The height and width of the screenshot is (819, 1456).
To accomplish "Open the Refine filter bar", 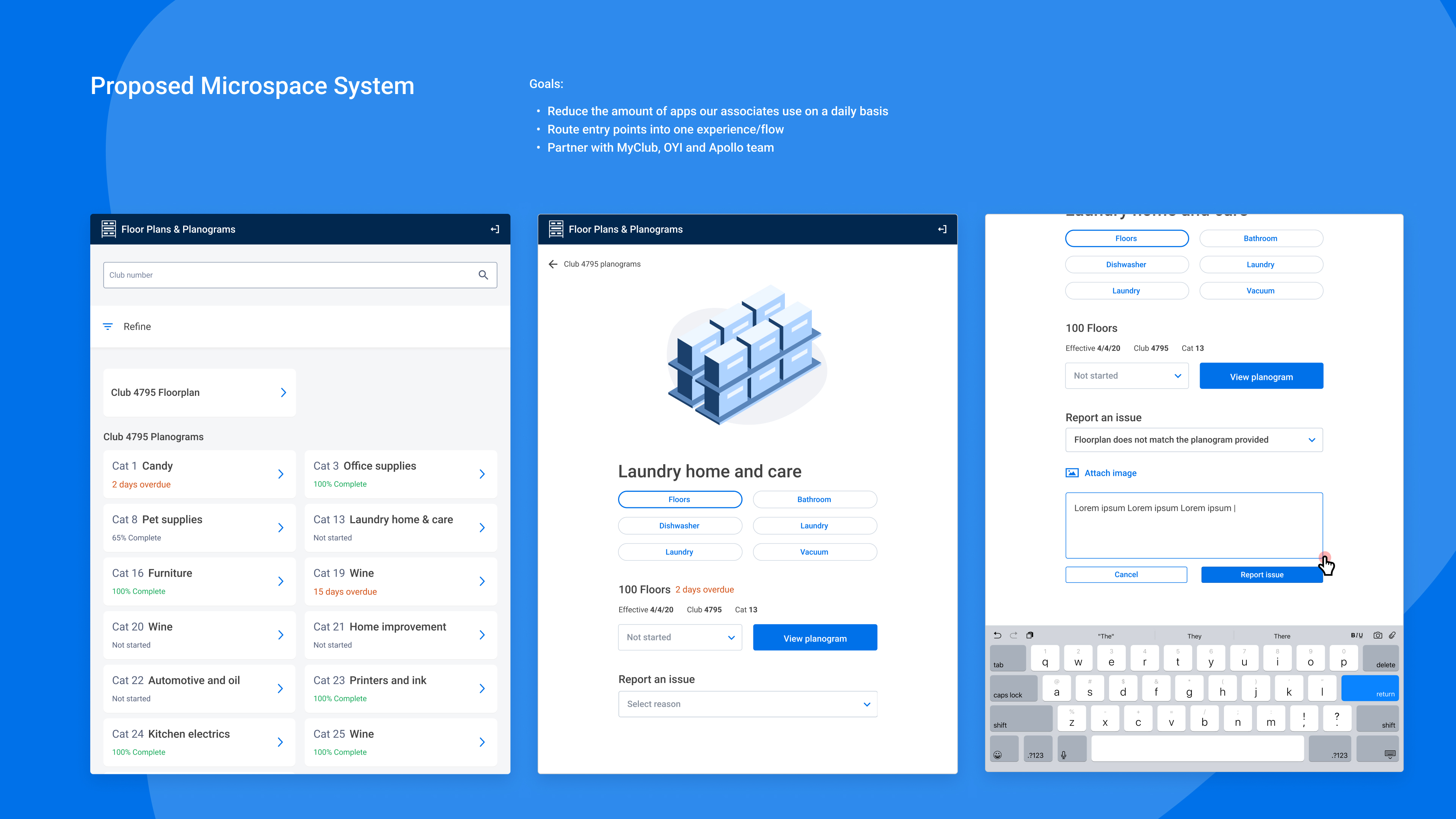I will coord(300,327).
